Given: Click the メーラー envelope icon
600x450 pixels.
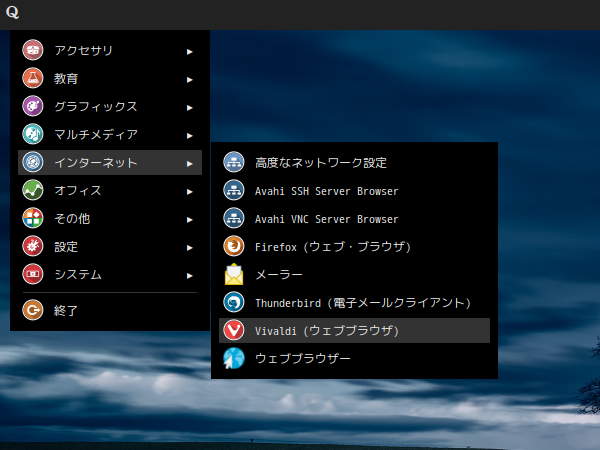Looking at the screenshot, I should [234, 274].
